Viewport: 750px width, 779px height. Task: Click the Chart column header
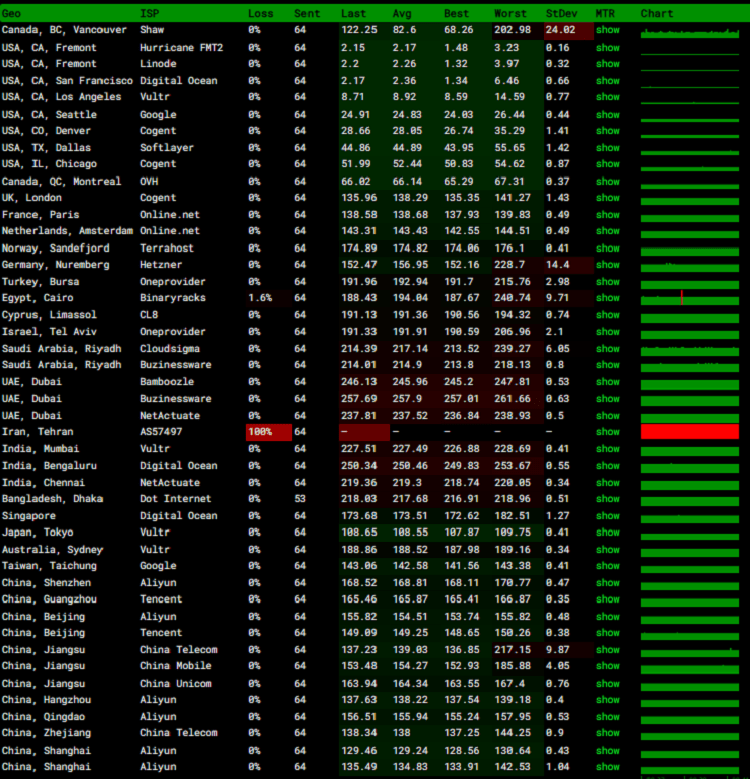pos(657,13)
